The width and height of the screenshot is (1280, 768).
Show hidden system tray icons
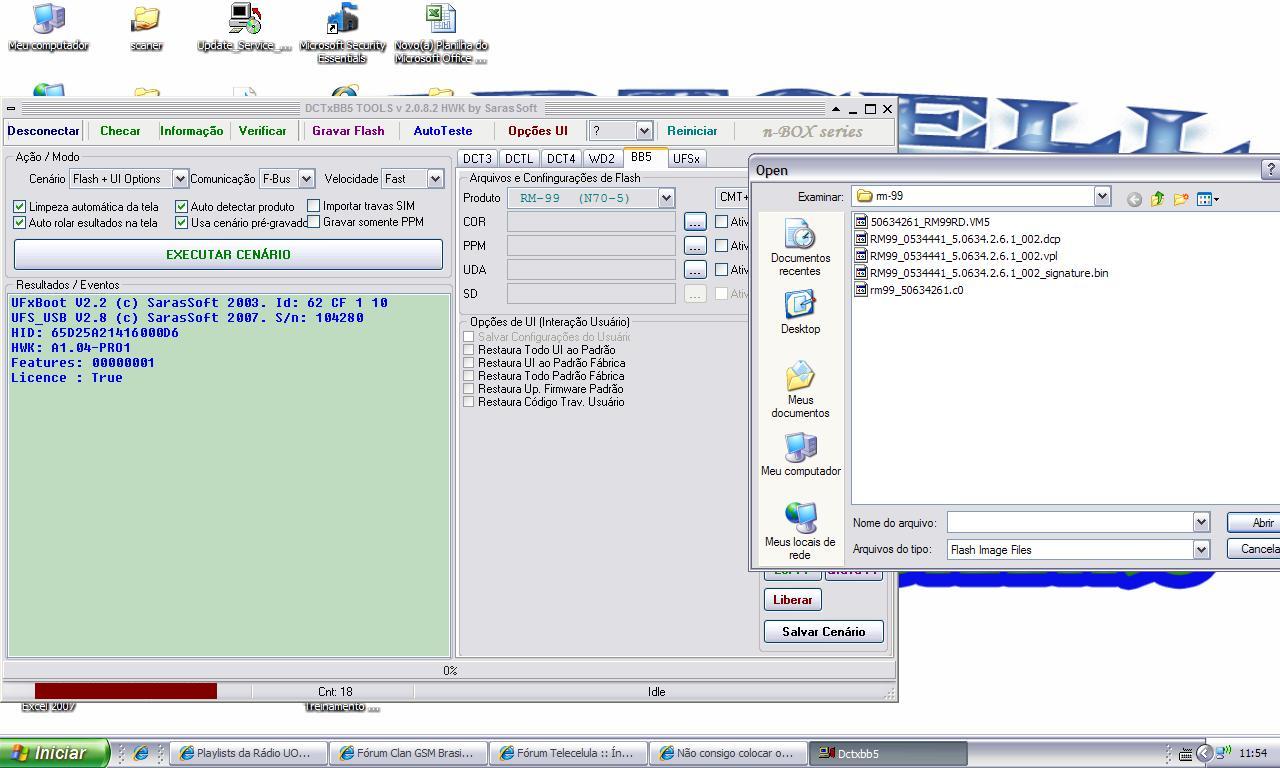[1204, 753]
